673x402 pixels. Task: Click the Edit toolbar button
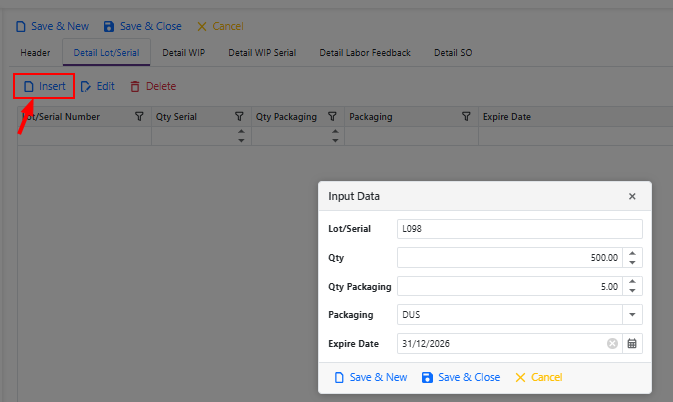click(98, 86)
